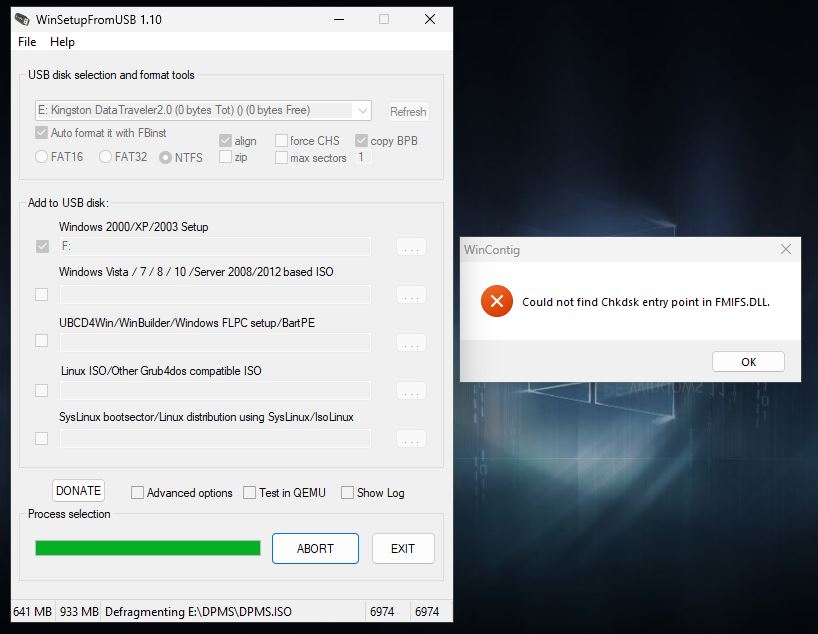Close the WinContig error dialog
The width and height of the screenshot is (818, 634).
[786, 249]
